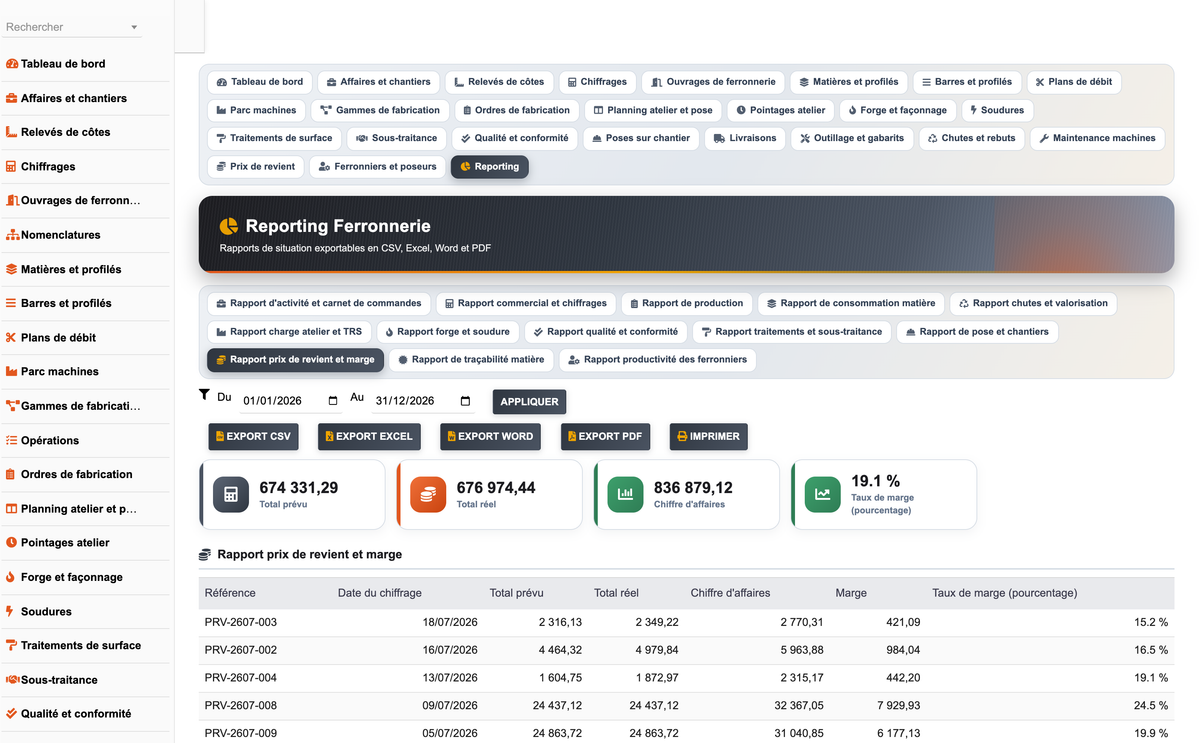Click the pie chart icon in Reporting Ferronnerie header
Viewport: 1200px width, 743px height.
tap(229, 226)
